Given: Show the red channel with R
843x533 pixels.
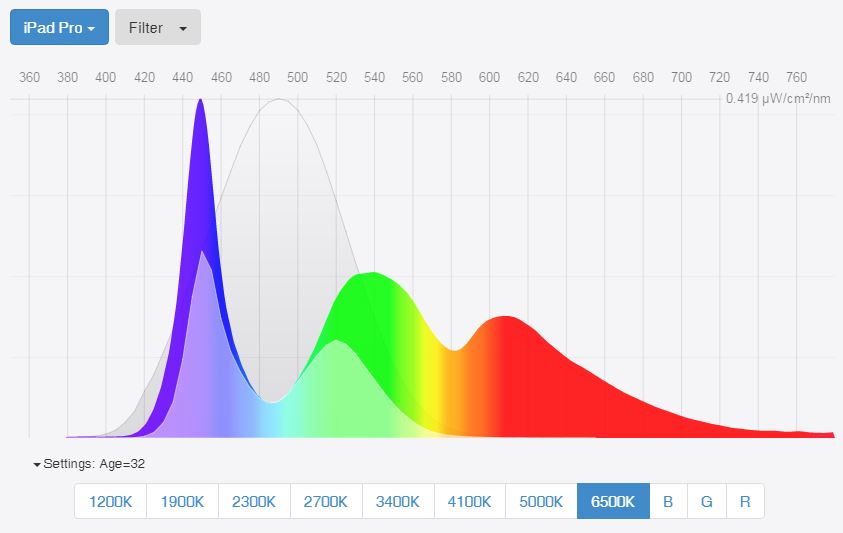Looking at the screenshot, I should click(745, 502).
